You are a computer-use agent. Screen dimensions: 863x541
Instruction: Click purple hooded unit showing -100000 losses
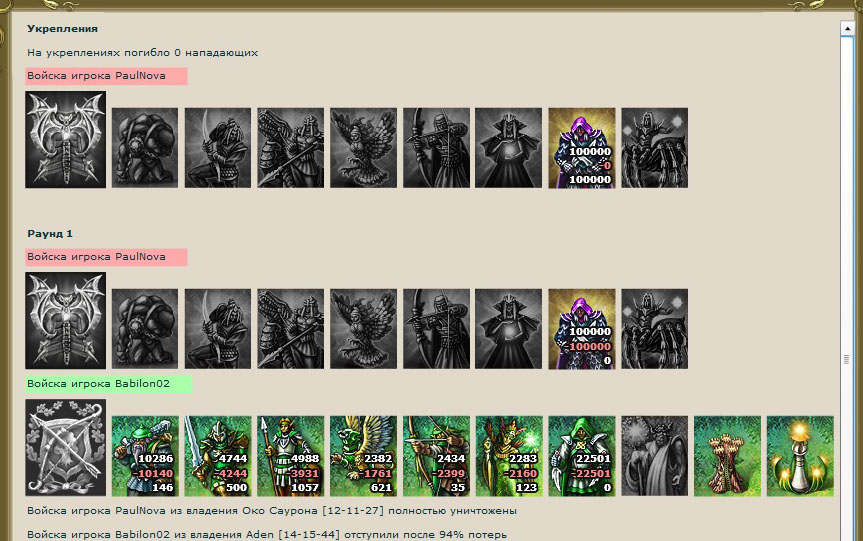(582, 329)
